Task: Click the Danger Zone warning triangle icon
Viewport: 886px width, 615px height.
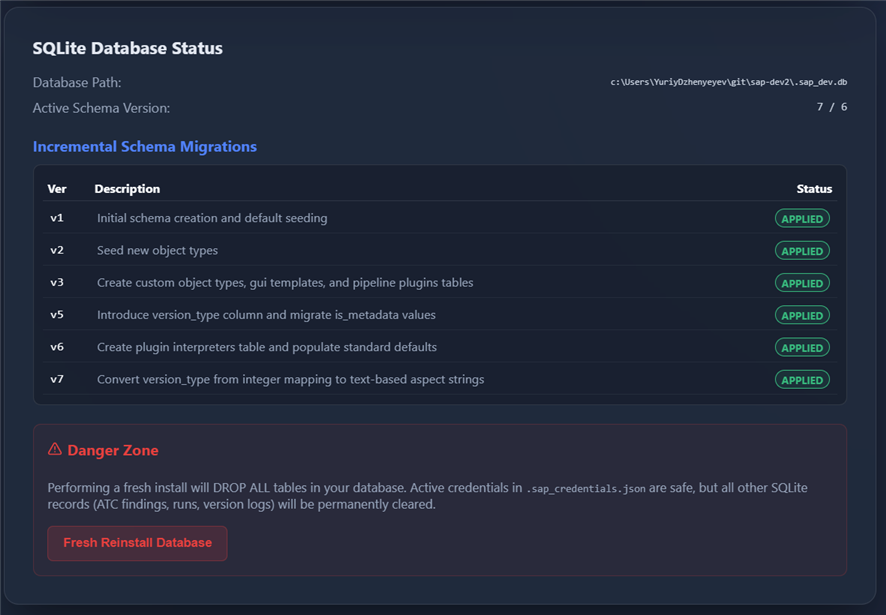Action: point(55,449)
